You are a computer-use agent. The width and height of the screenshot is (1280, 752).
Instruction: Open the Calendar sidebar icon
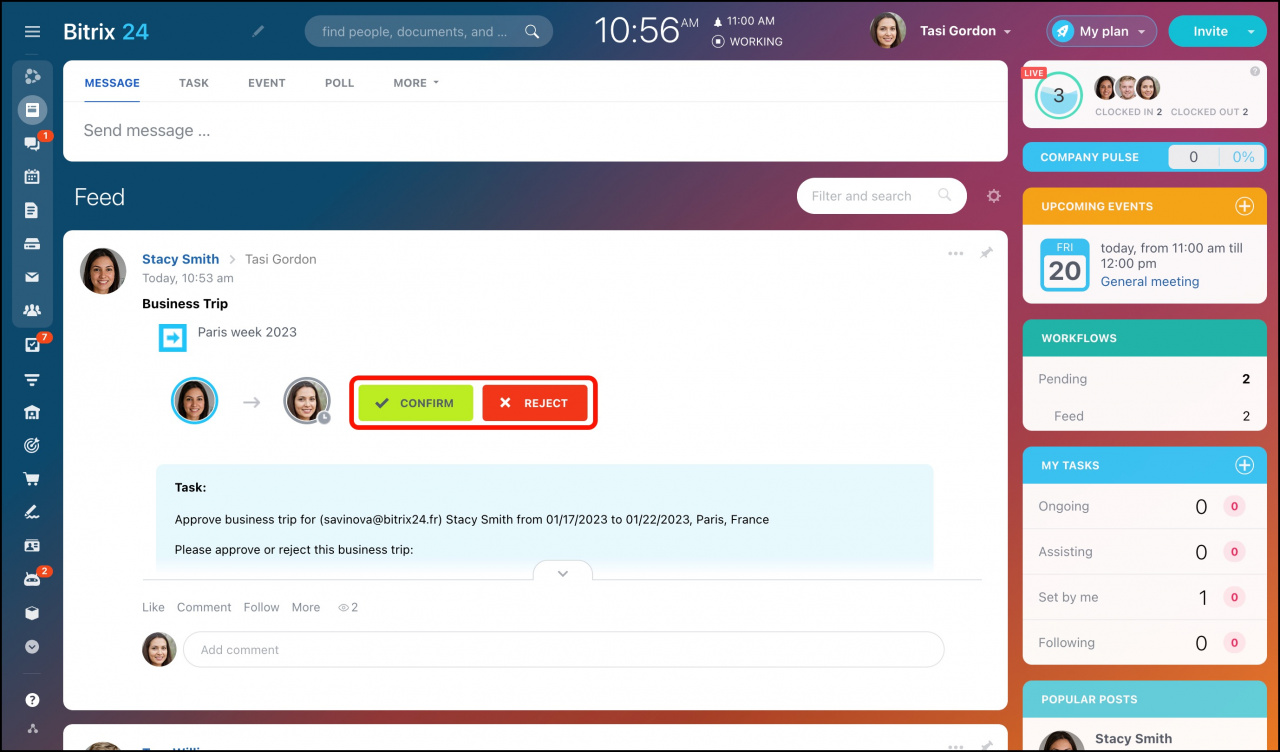pyautogui.click(x=32, y=177)
